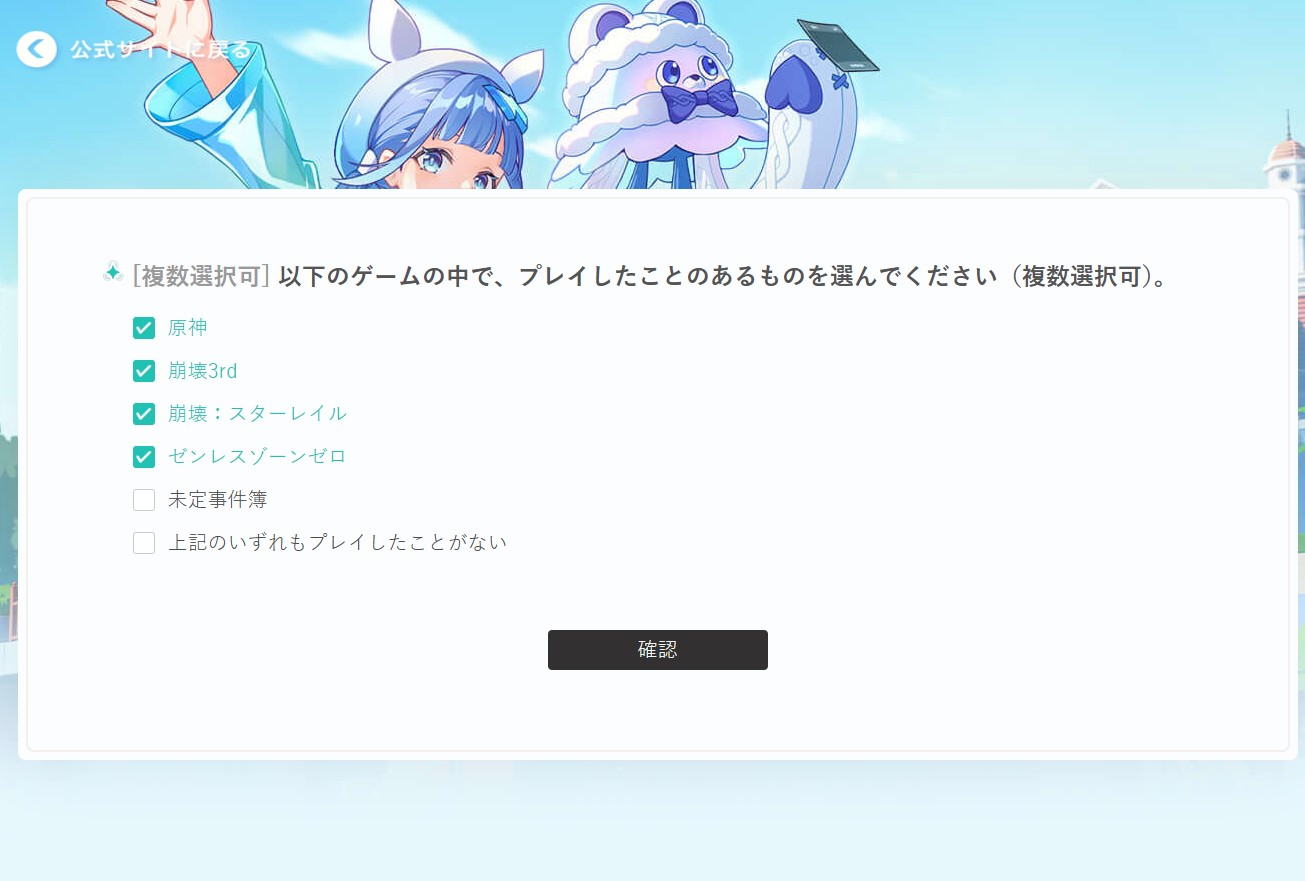Select the 崩壊3rd option label
The image size is (1305, 881).
[x=203, y=371]
